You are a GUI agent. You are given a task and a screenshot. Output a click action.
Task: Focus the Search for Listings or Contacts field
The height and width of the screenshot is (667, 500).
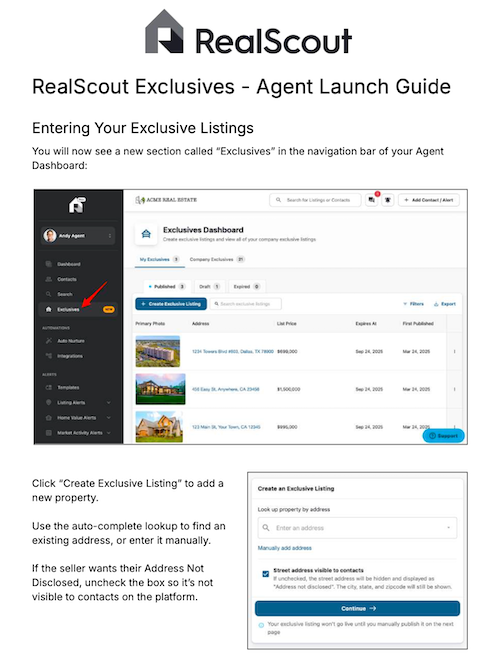315,200
